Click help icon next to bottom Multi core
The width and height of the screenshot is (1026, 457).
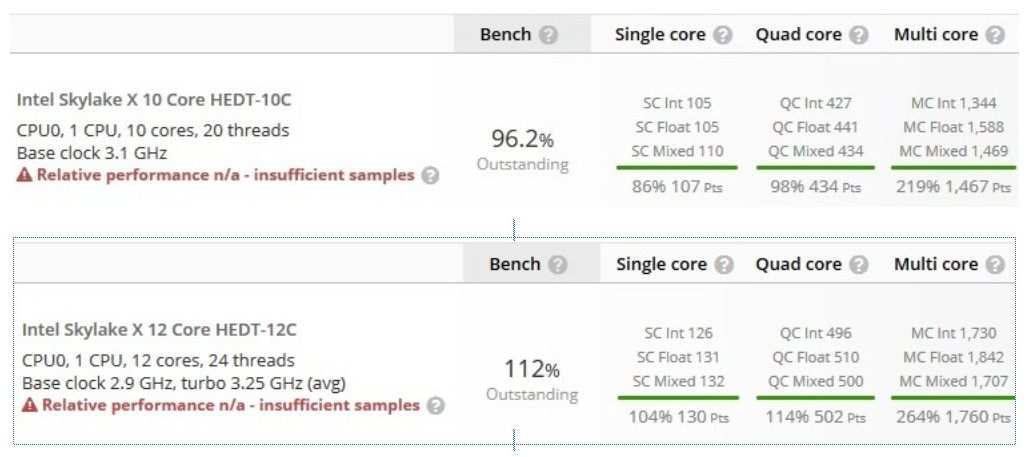995,265
